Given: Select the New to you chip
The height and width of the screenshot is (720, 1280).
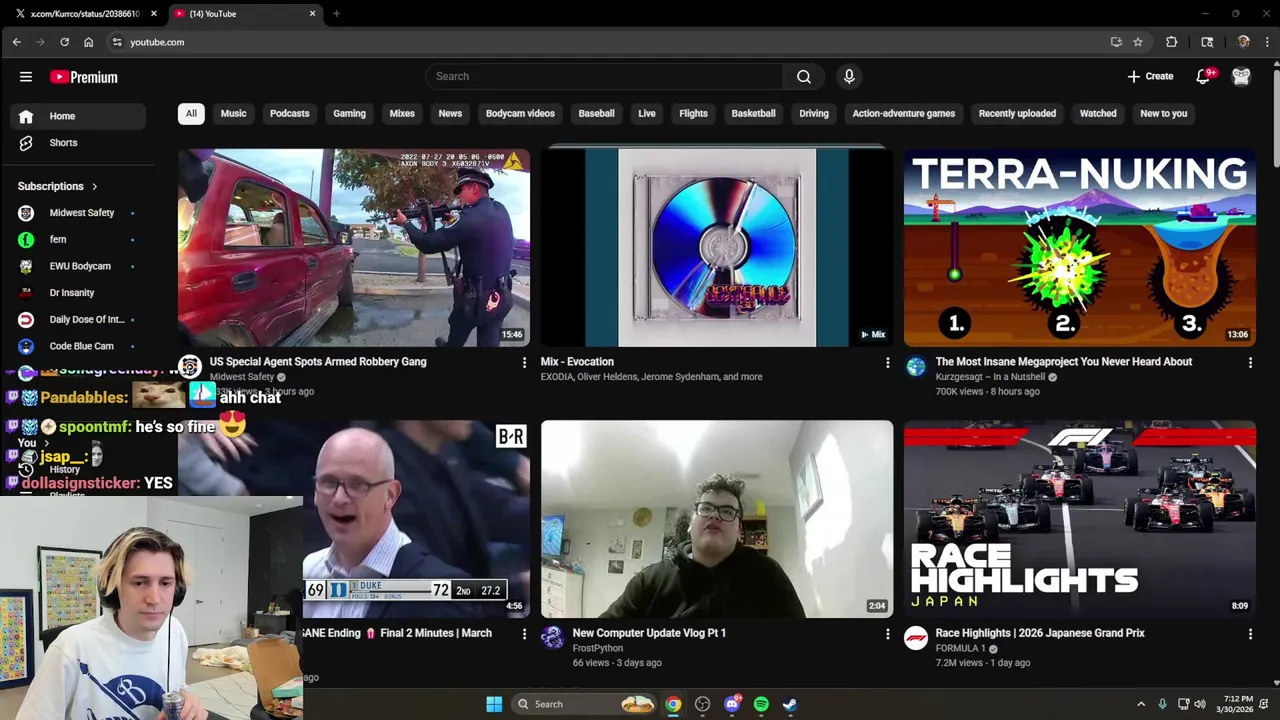Looking at the screenshot, I should [x=1164, y=113].
